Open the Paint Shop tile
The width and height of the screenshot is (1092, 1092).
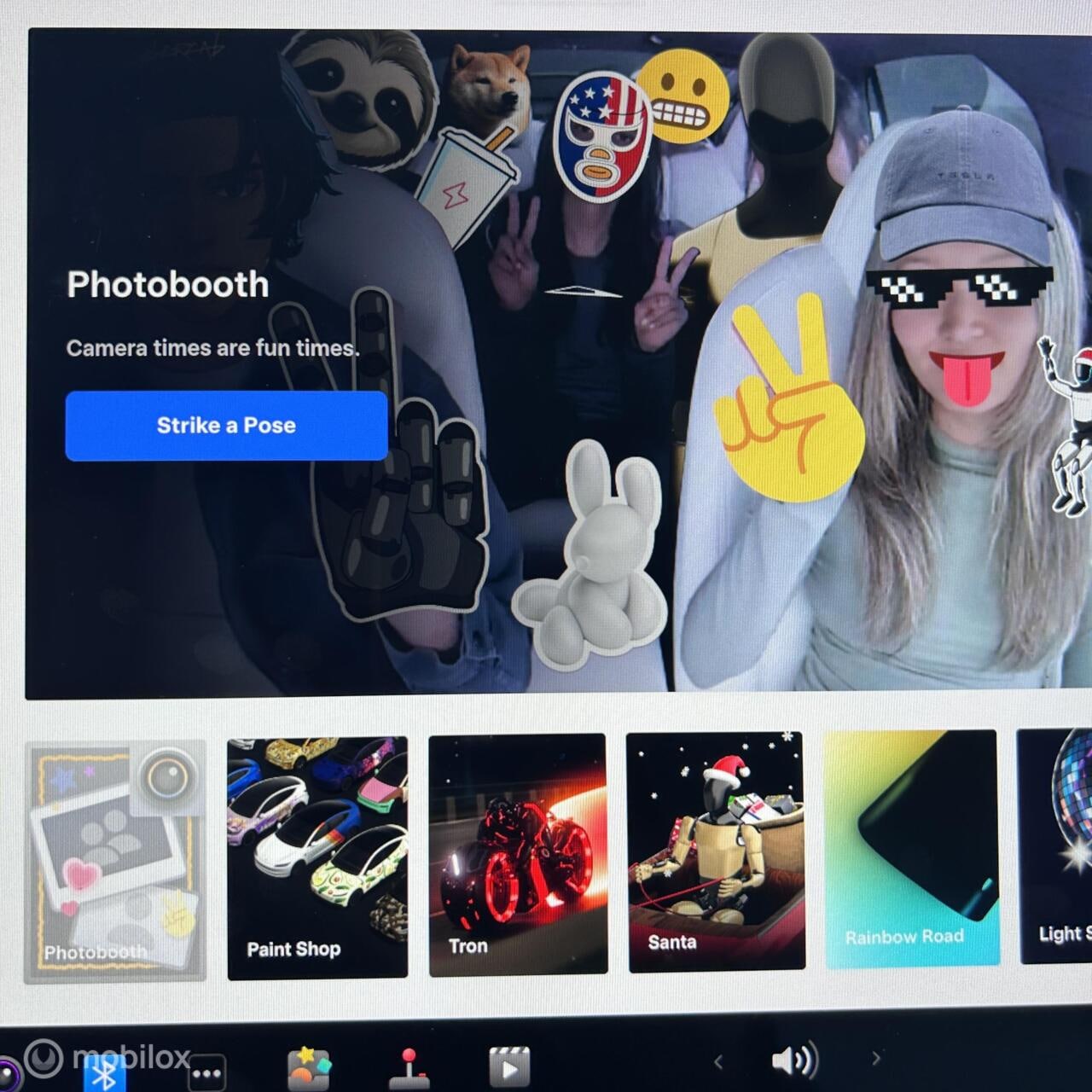[317, 857]
